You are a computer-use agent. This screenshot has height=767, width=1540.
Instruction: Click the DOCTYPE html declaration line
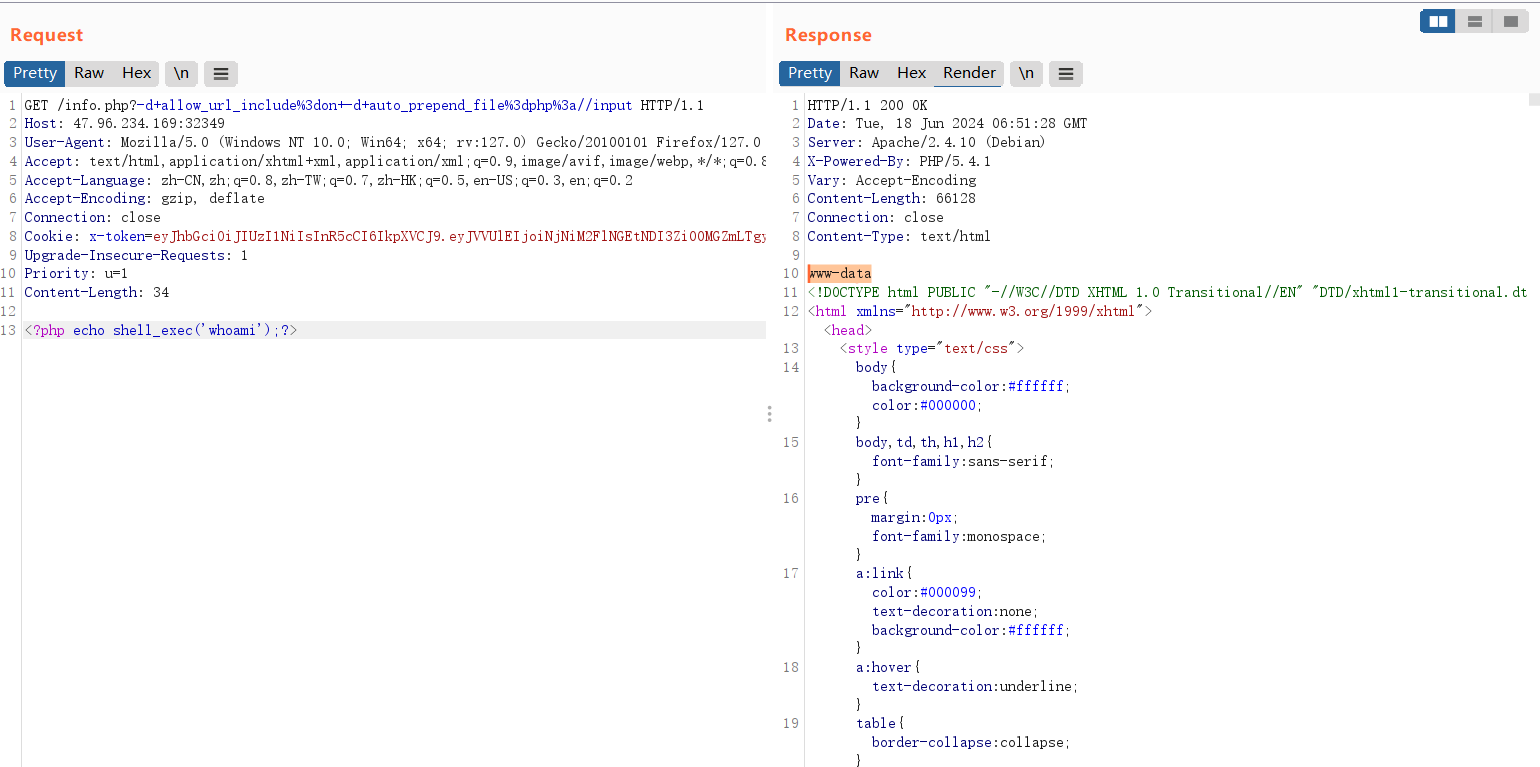tap(1167, 293)
